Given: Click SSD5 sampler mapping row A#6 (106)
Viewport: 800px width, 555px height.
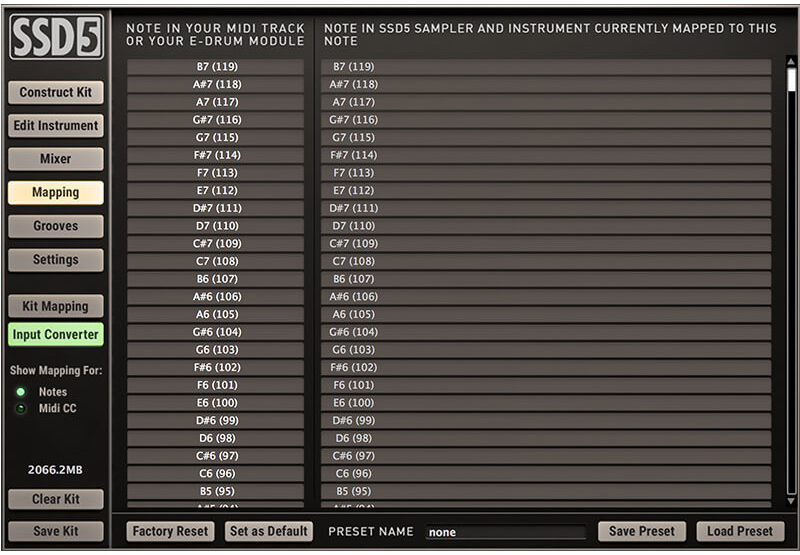Looking at the screenshot, I should pyautogui.click(x=546, y=296).
